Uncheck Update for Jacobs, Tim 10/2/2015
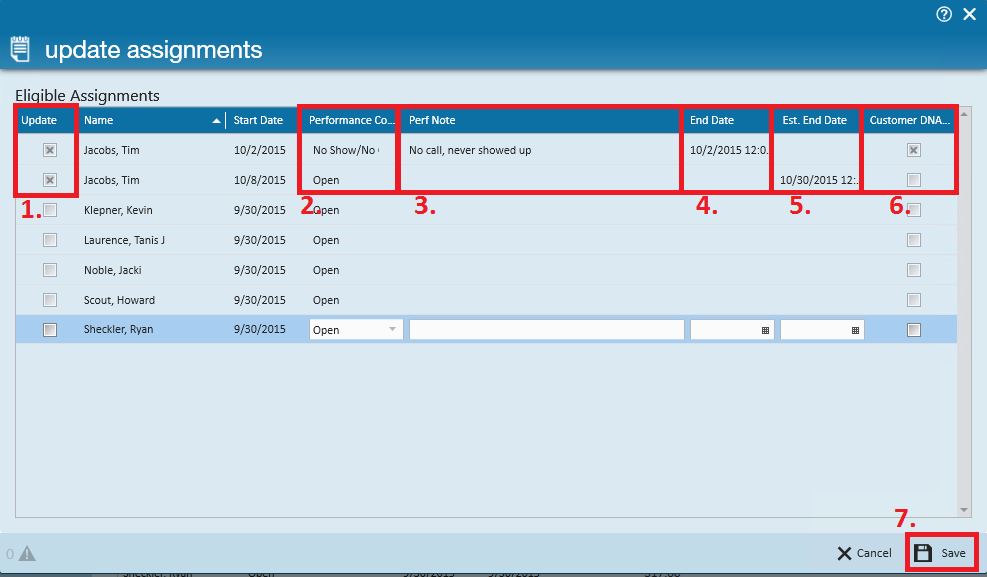The width and height of the screenshot is (987, 577). tap(50, 150)
